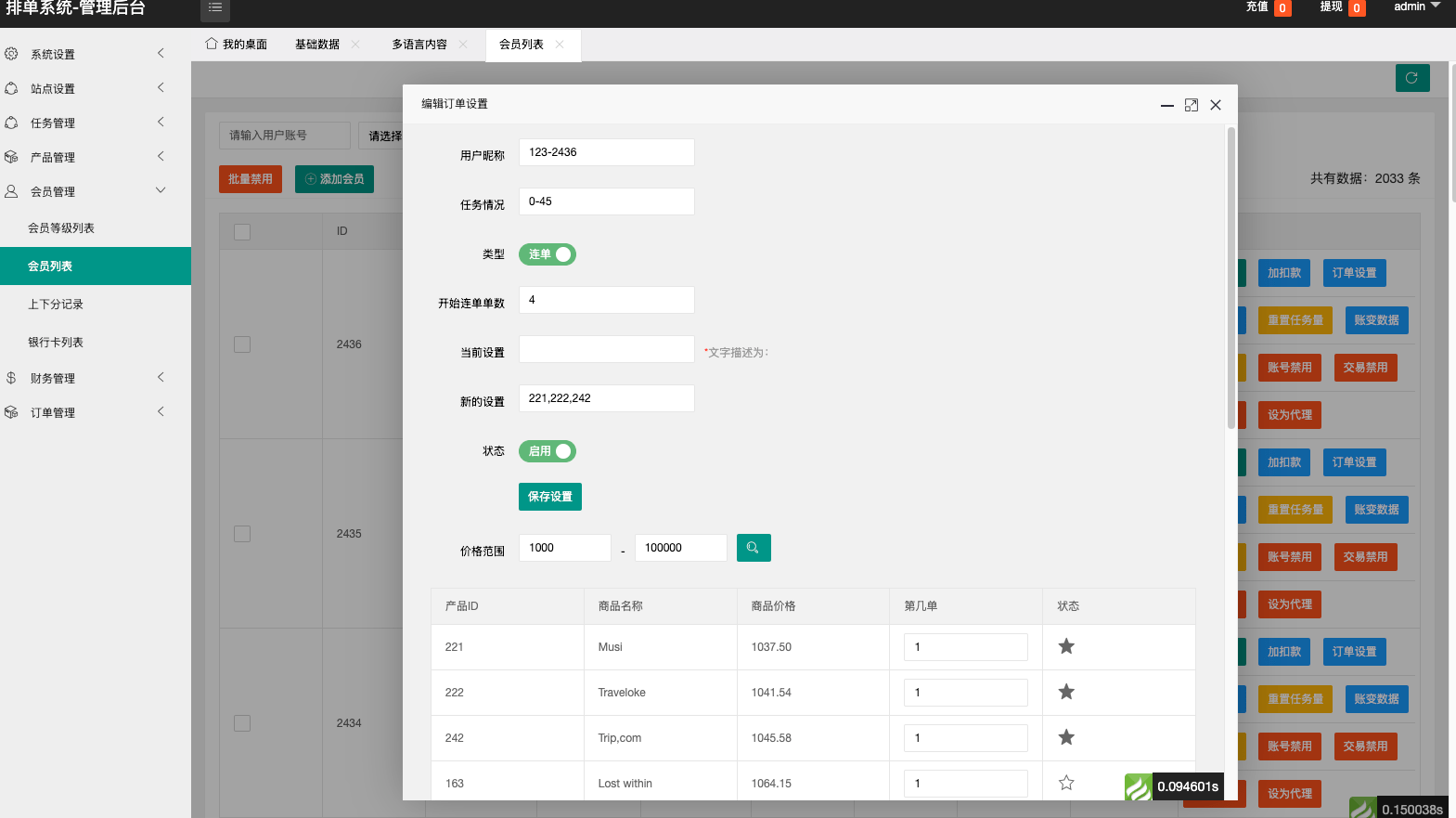Click the dialog's vertical scrollbar
Screen dimensions: 1456x818
click(1231, 279)
